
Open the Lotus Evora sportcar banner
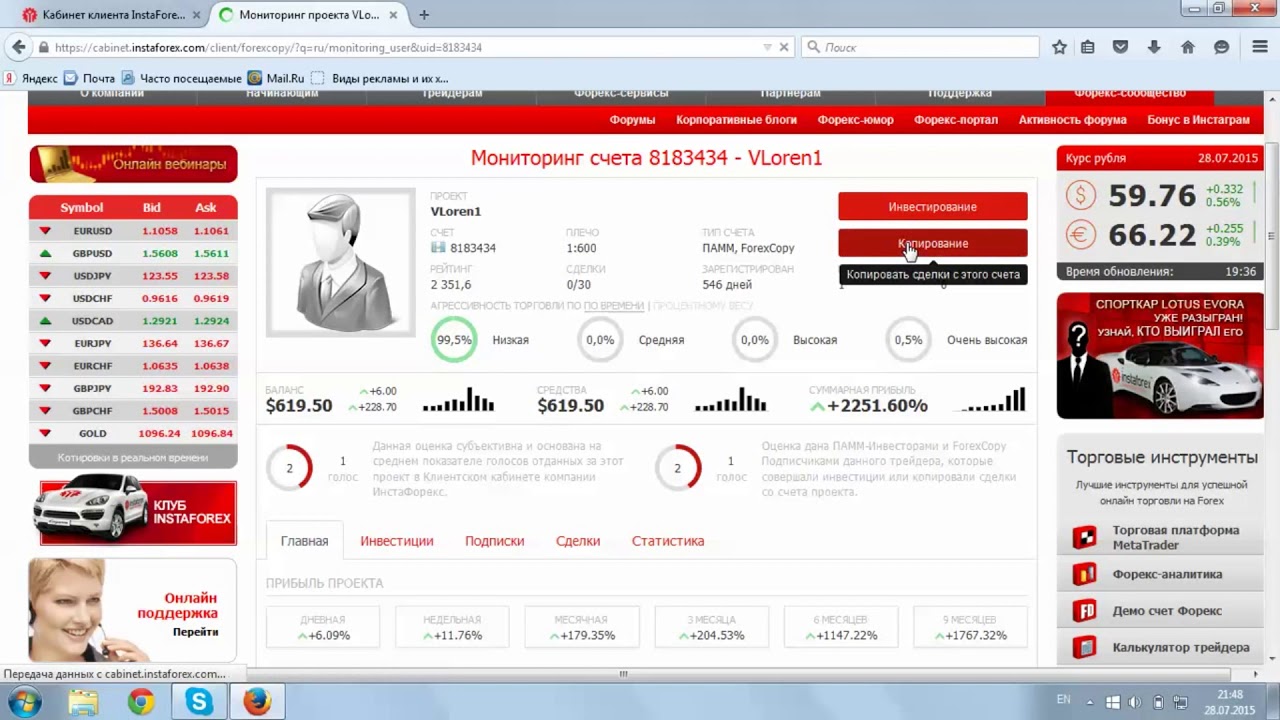click(1160, 355)
